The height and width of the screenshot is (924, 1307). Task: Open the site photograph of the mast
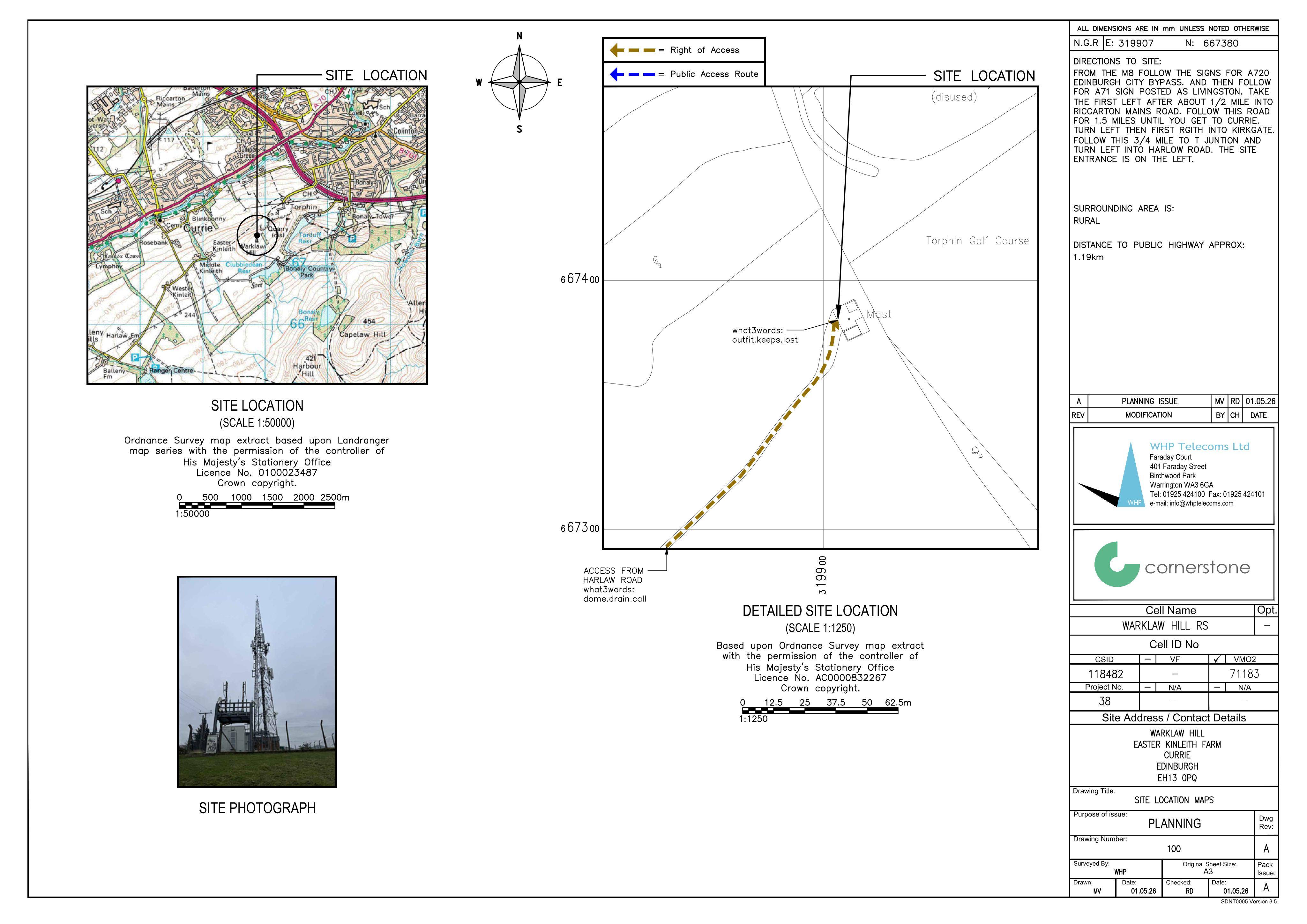click(x=257, y=682)
